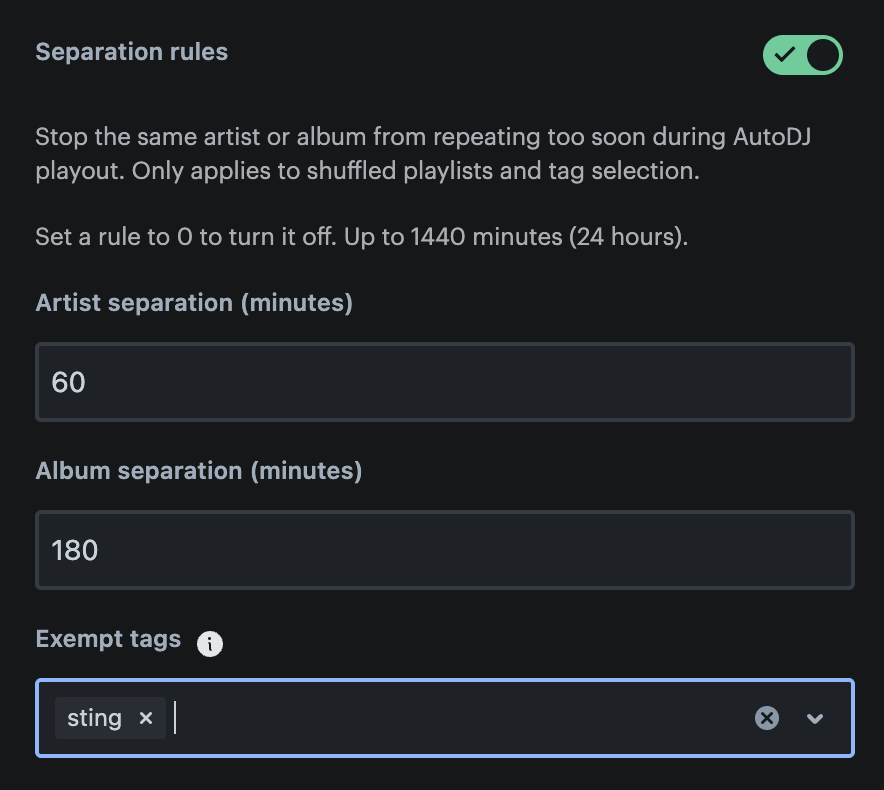Click the Album separation (minutes) label
This screenshot has height=790, width=884.
[x=198, y=471]
